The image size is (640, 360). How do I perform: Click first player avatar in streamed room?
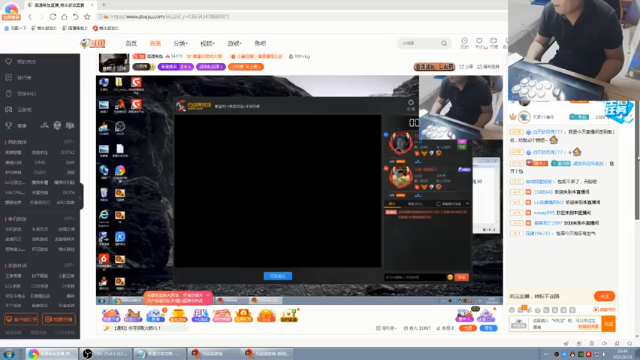pos(400,142)
